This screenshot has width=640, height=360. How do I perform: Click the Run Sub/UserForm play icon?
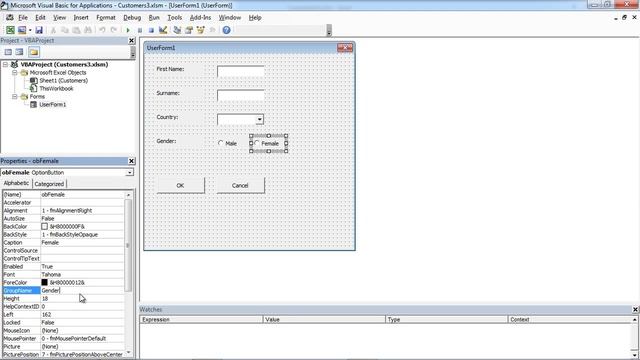tap(128, 30)
